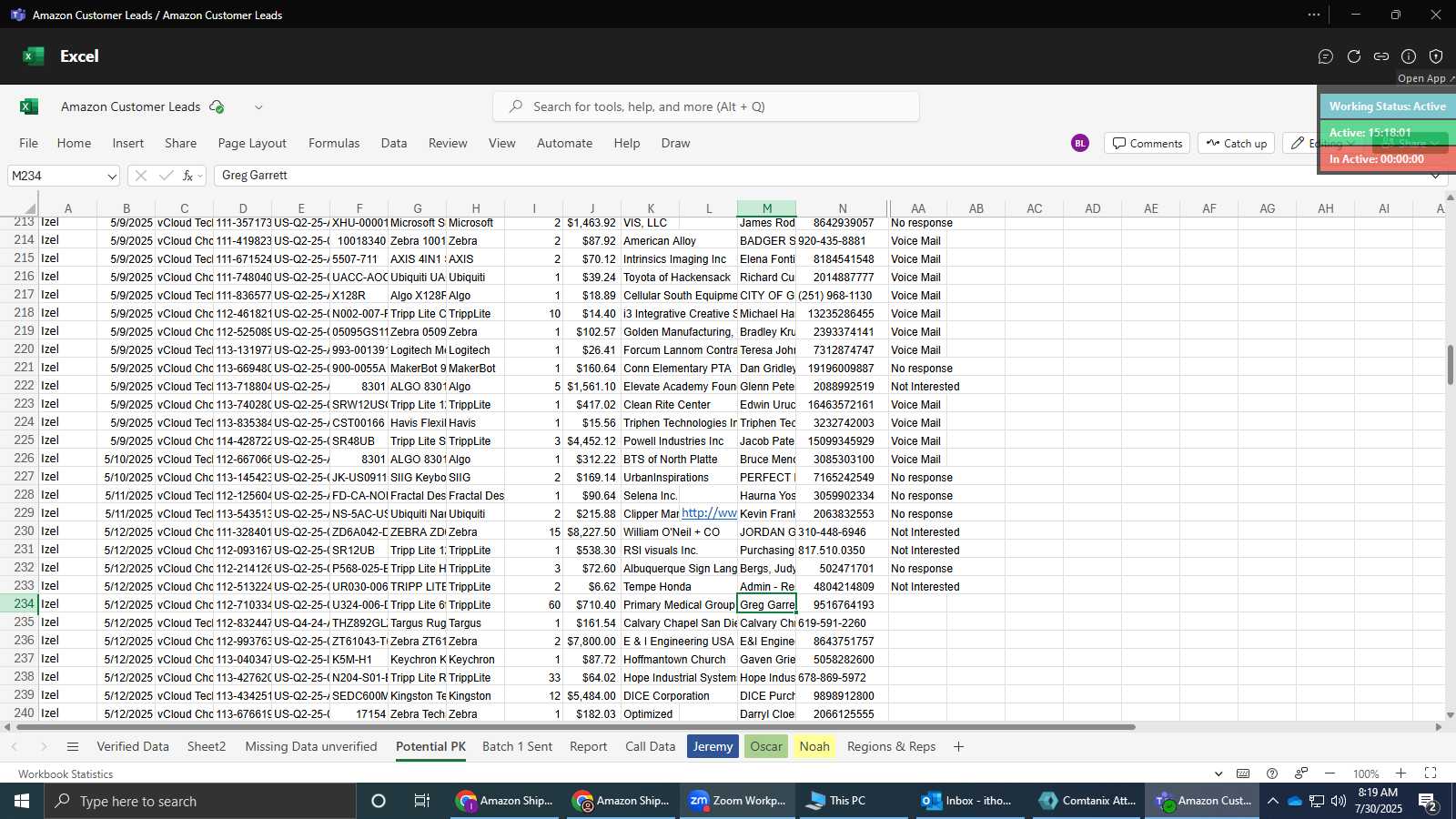This screenshot has height=819, width=1456.
Task: Click the cancel X icon in formula bar
Action: 140,176
